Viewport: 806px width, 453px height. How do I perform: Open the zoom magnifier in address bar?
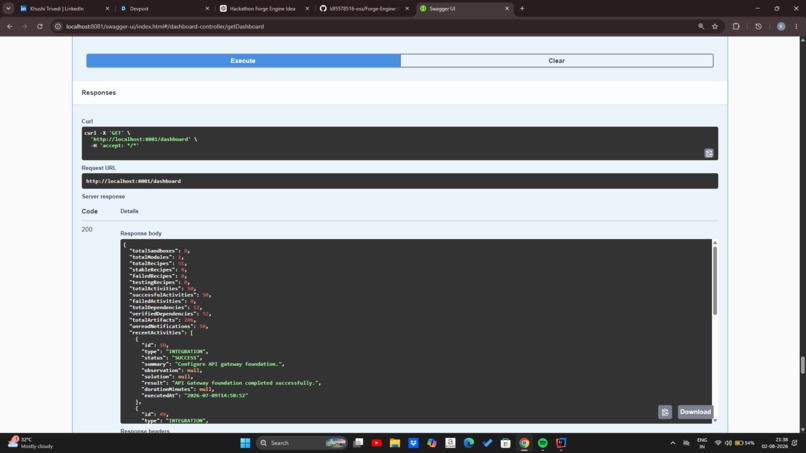(x=701, y=26)
